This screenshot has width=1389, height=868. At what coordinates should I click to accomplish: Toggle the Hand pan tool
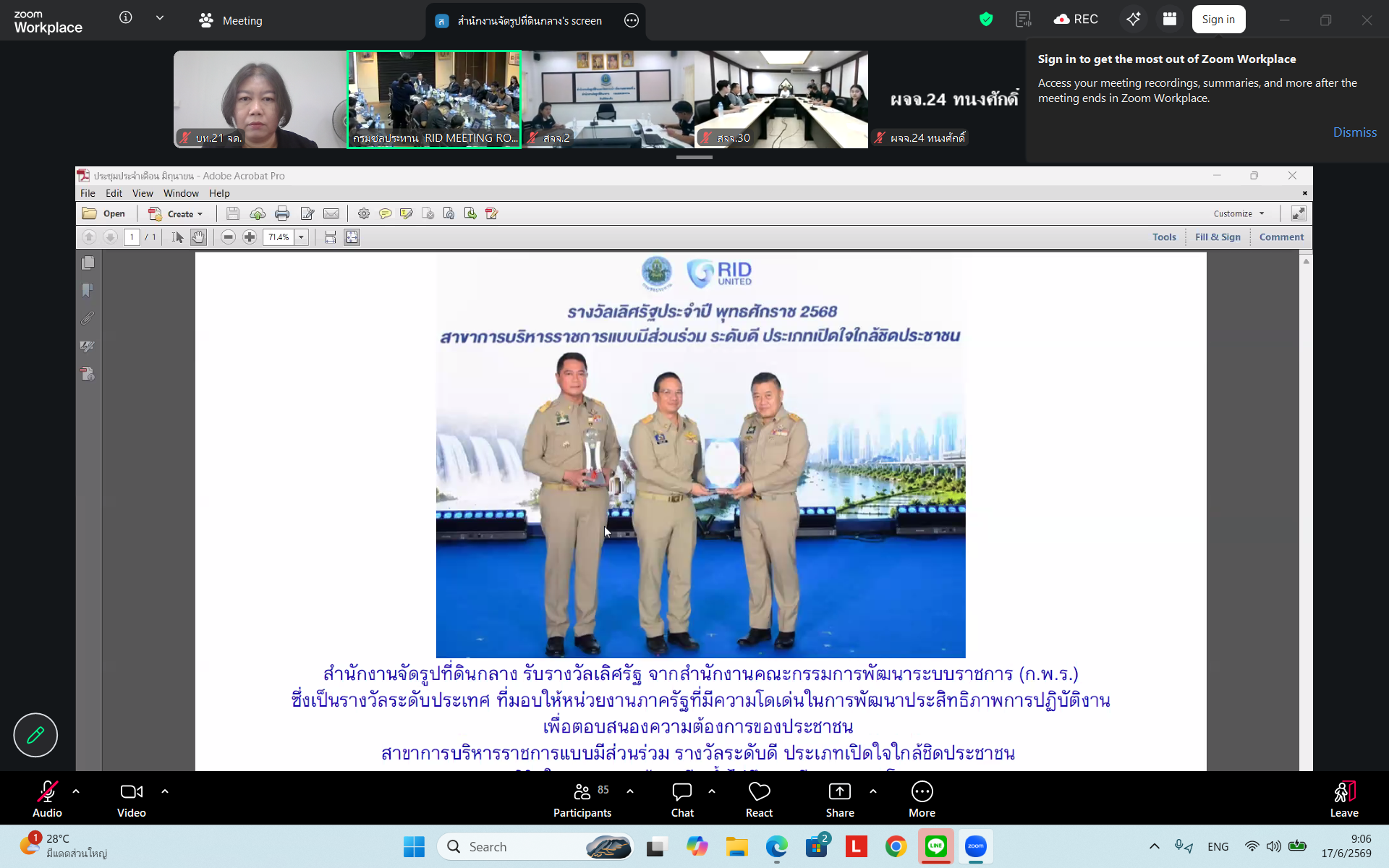pos(198,237)
